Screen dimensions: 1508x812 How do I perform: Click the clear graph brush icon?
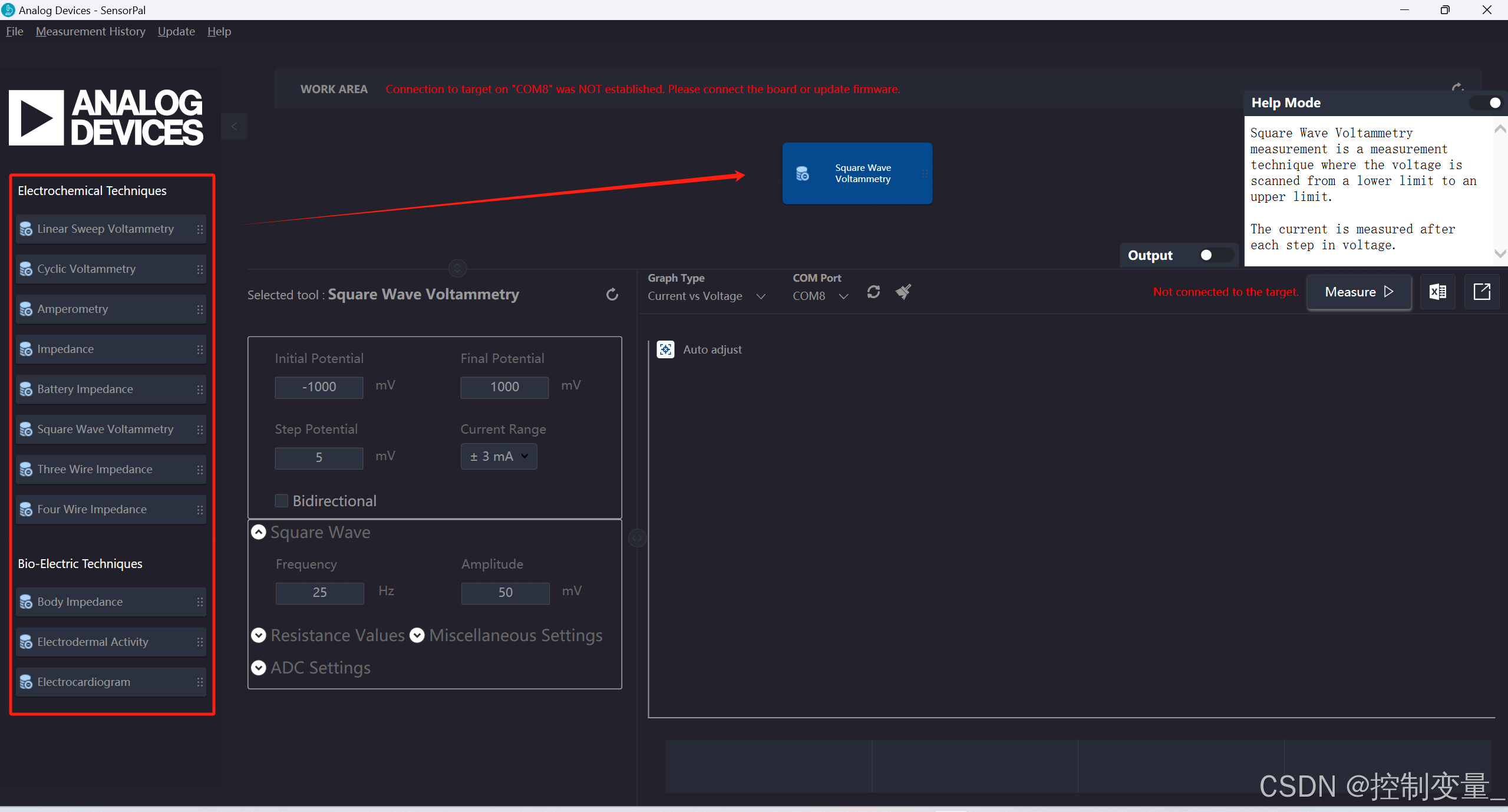pos(903,292)
